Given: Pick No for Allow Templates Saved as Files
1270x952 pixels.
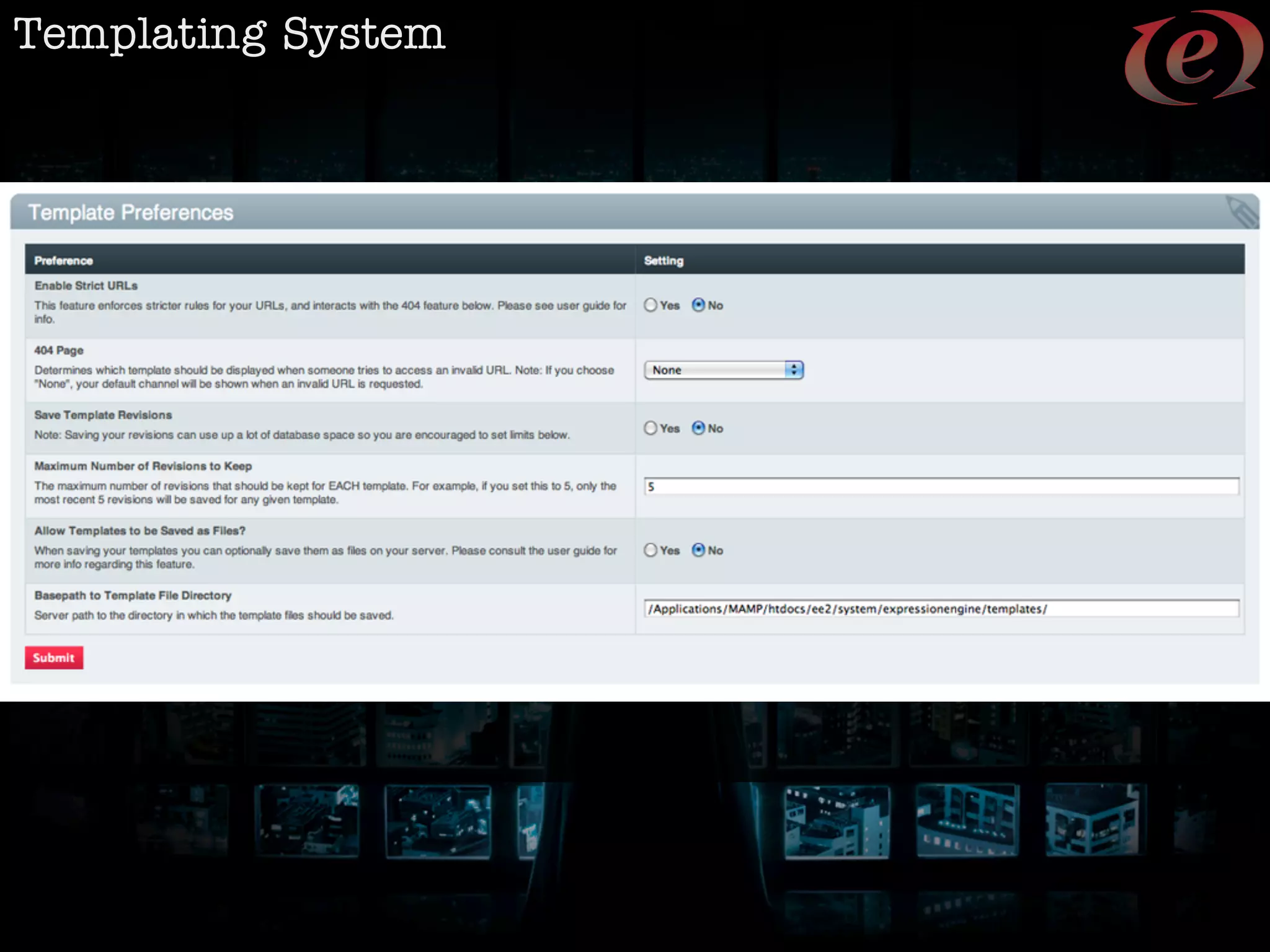Looking at the screenshot, I should tap(698, 550).
